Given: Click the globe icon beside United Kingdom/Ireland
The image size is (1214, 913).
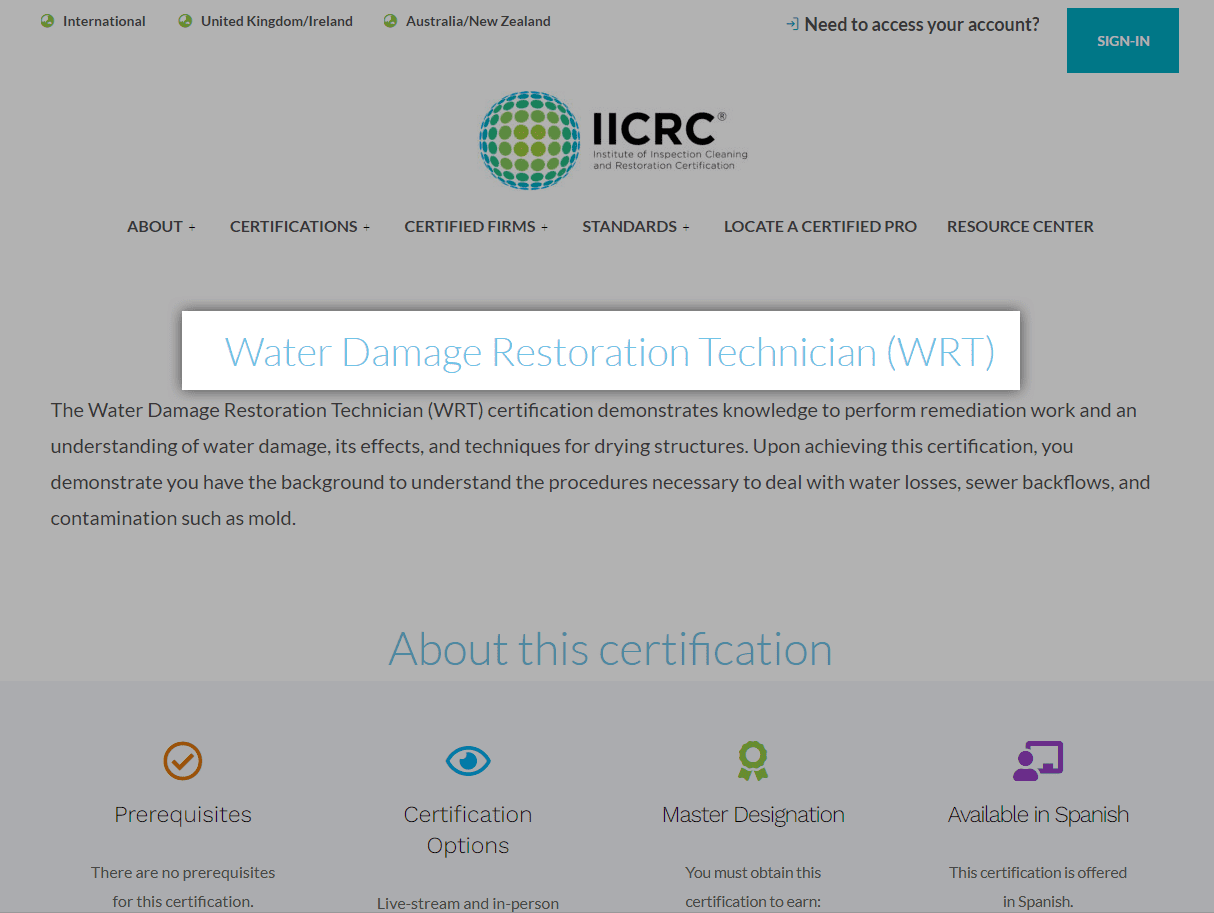Looking at the screenshot, I should [x=185, y=21].
